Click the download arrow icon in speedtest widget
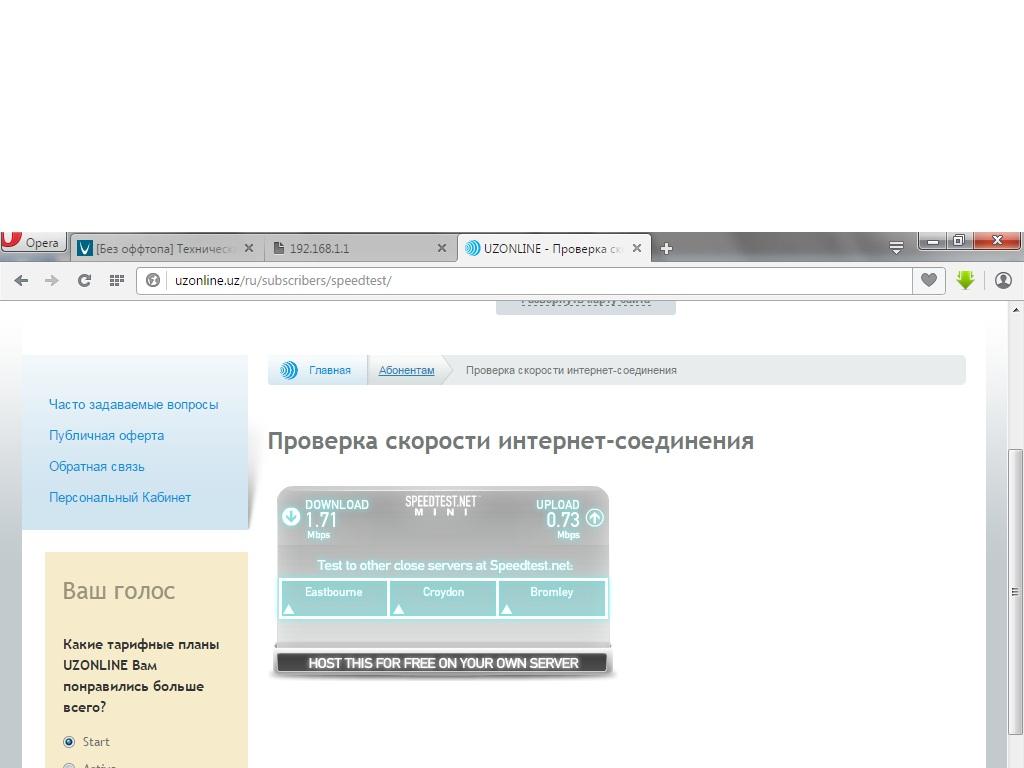 click(x=291, y=517)
